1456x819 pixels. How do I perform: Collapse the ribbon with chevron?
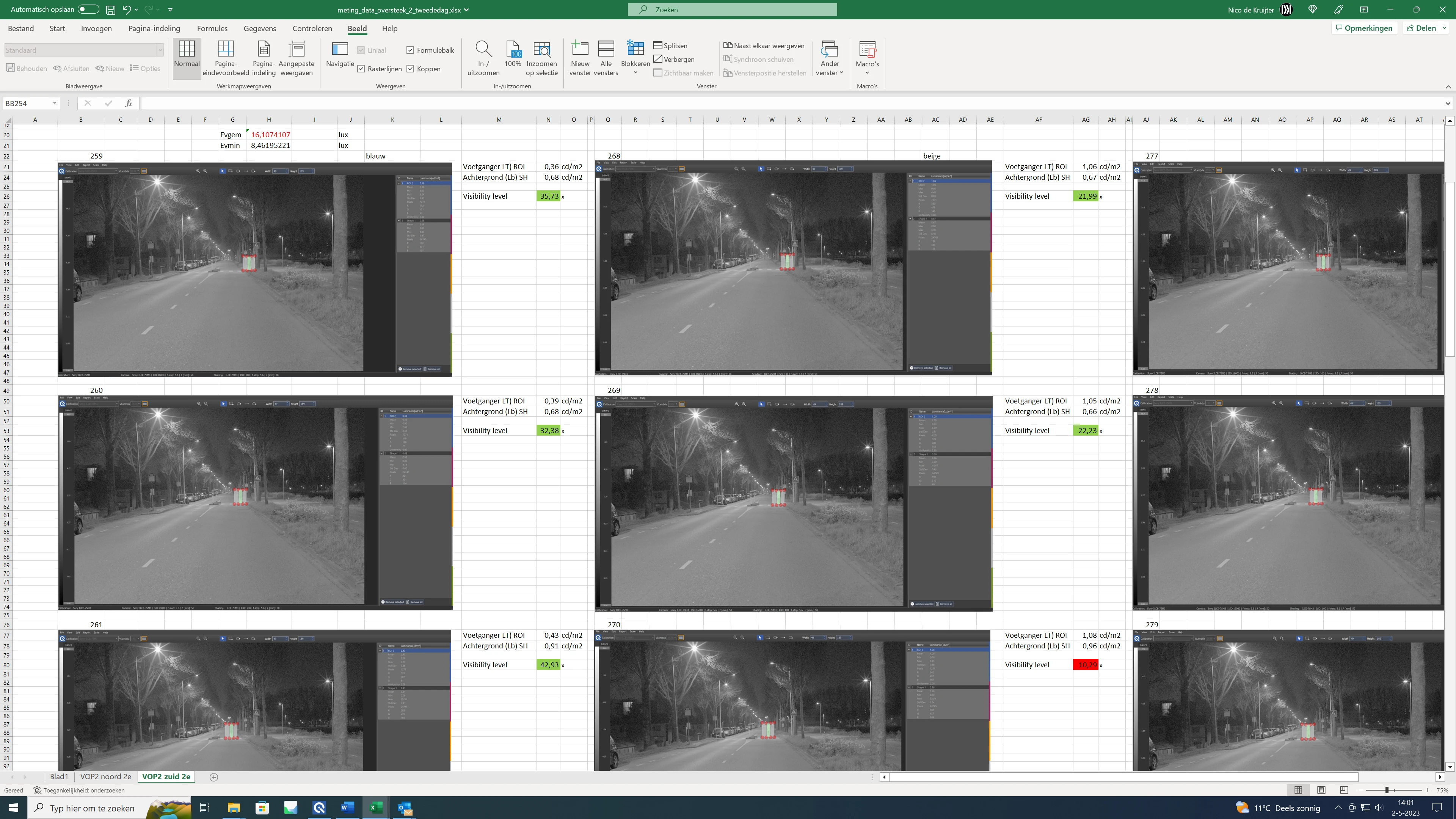(x=1448, y=86)
